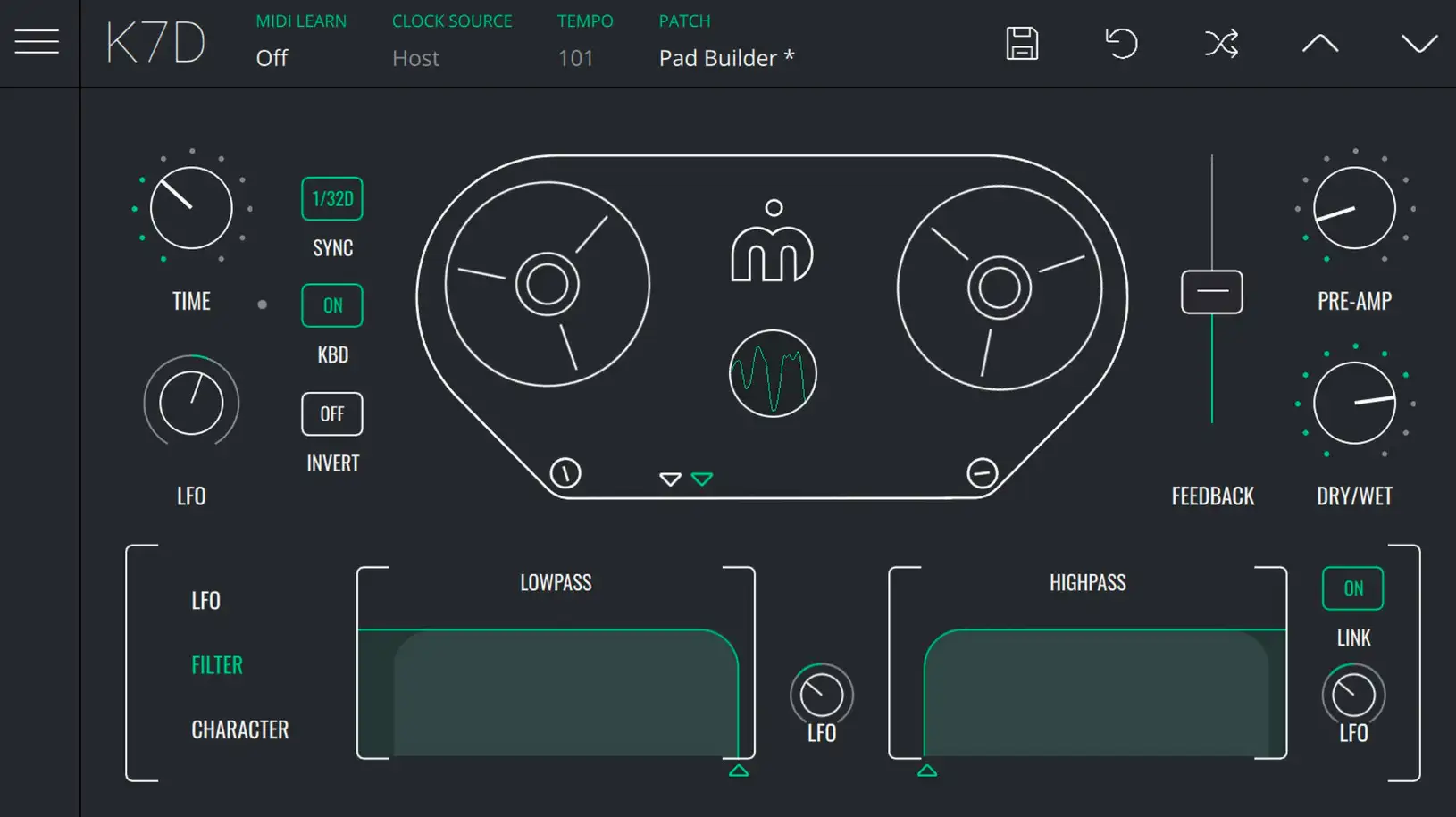Click the lowpass cutoff triangle marker
Image resolution: width=1456 pixels, height=817 pixels.
(x=739, y=771)
